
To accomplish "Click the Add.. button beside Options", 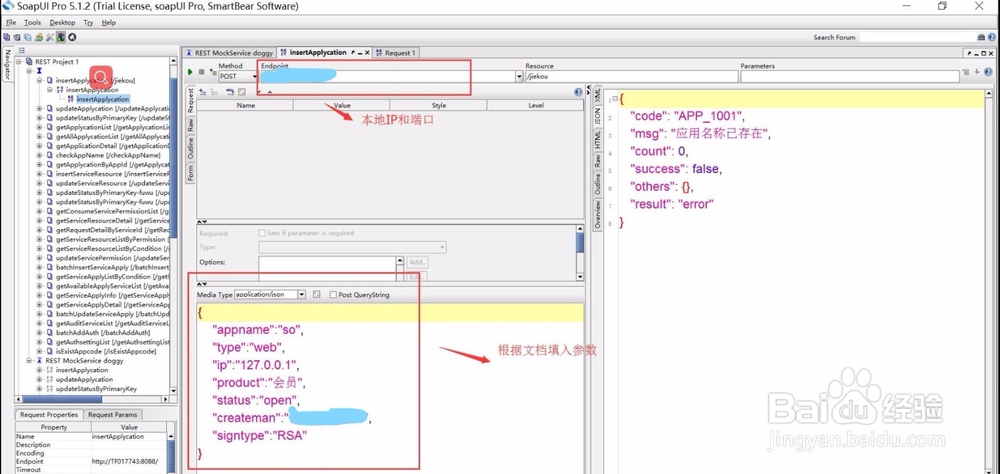I will (x=417, y=262).
